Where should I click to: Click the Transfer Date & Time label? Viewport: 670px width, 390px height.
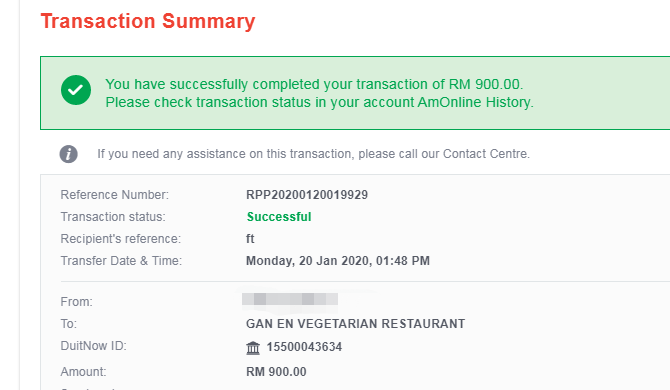121,261
